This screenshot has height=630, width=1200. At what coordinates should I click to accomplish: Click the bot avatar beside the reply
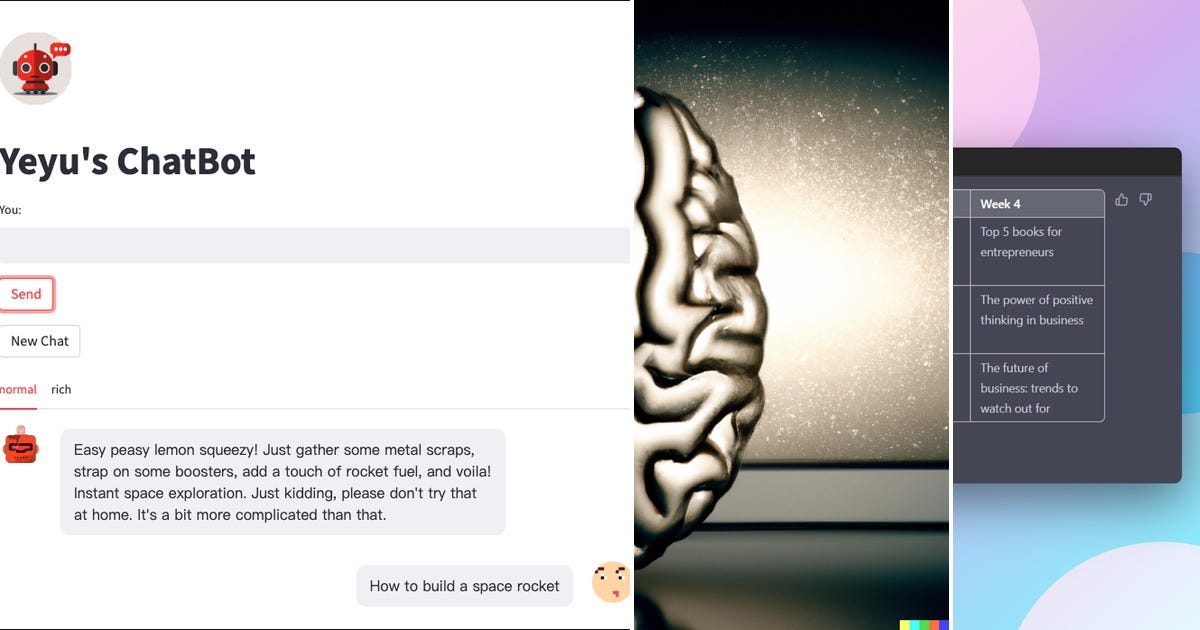pos(20,445)
